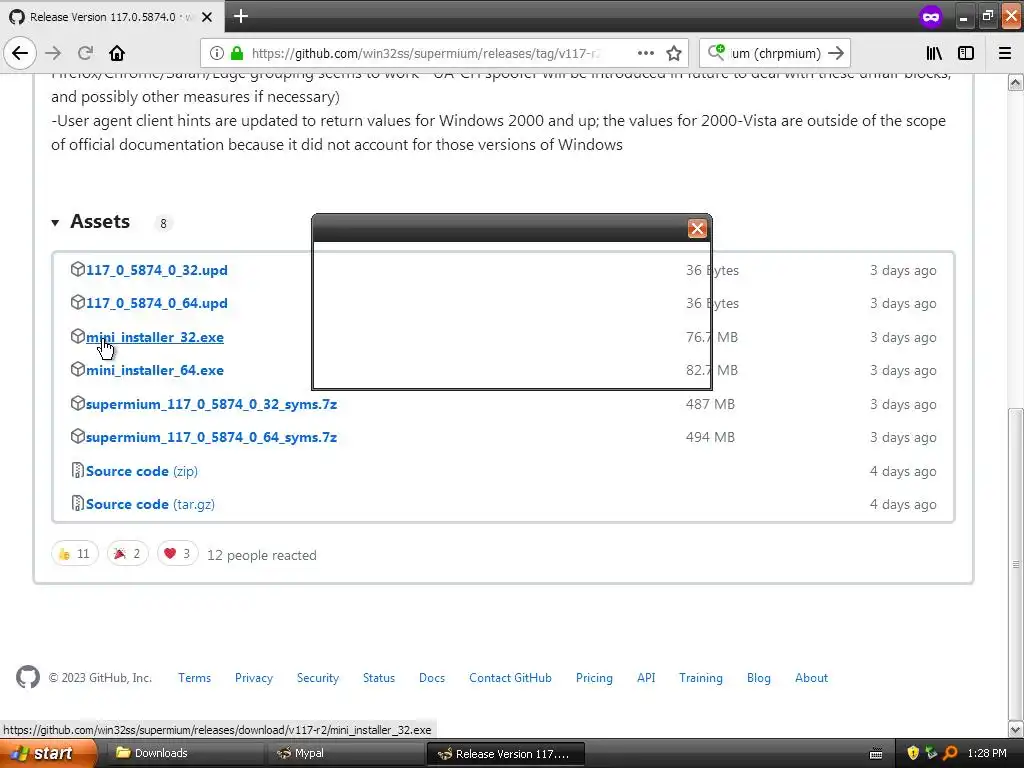
Task: Open the Library bookshelf icon
Action: [934, 54]
